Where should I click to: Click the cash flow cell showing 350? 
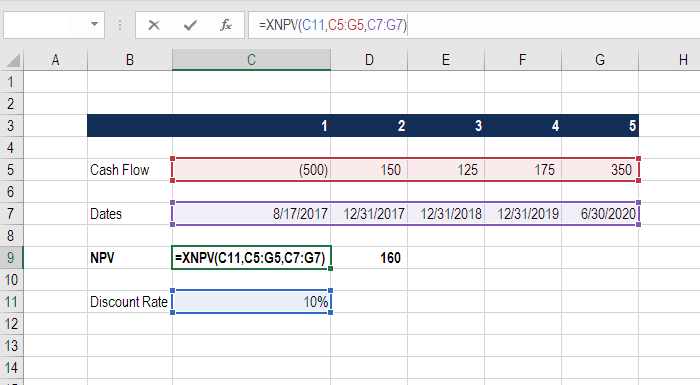pyautogui.click(x=600, y=170)
